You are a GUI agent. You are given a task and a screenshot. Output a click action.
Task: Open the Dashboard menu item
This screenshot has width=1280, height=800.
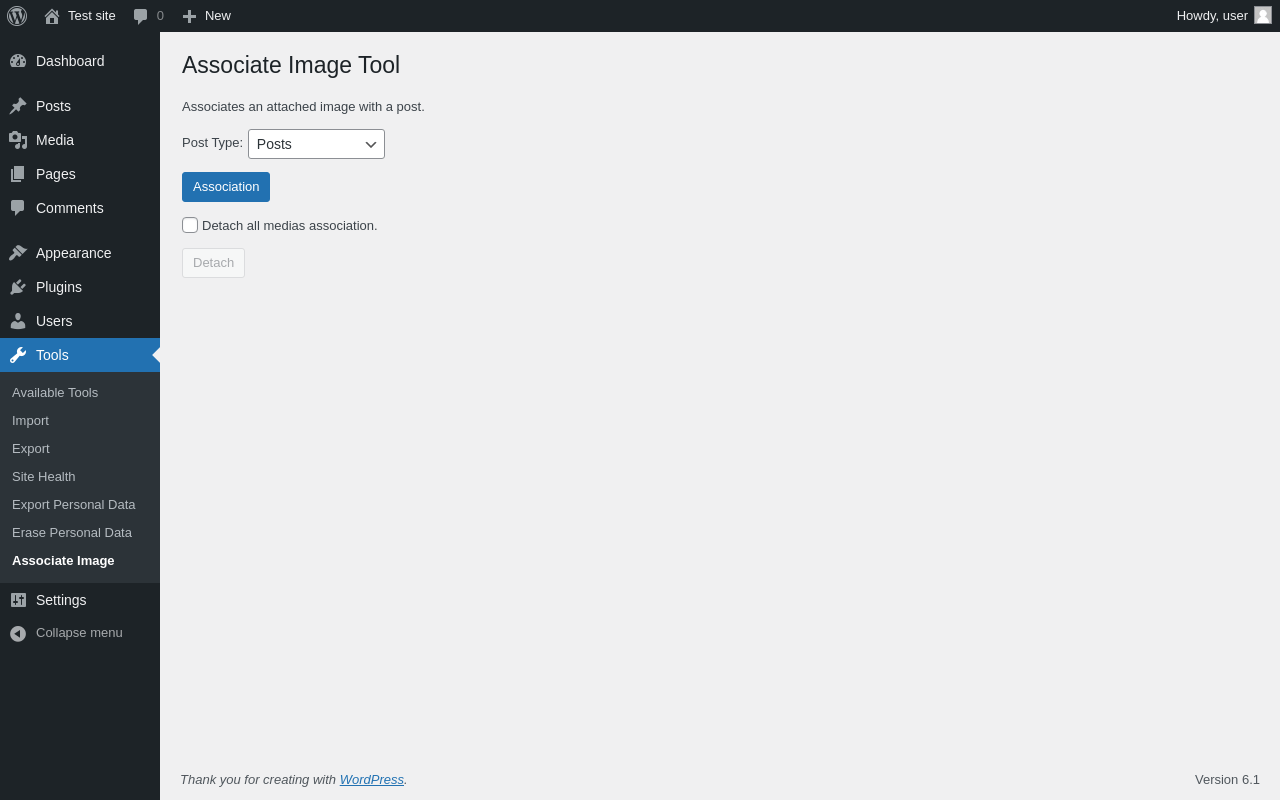pyautogui.click(x=80, y=61)
